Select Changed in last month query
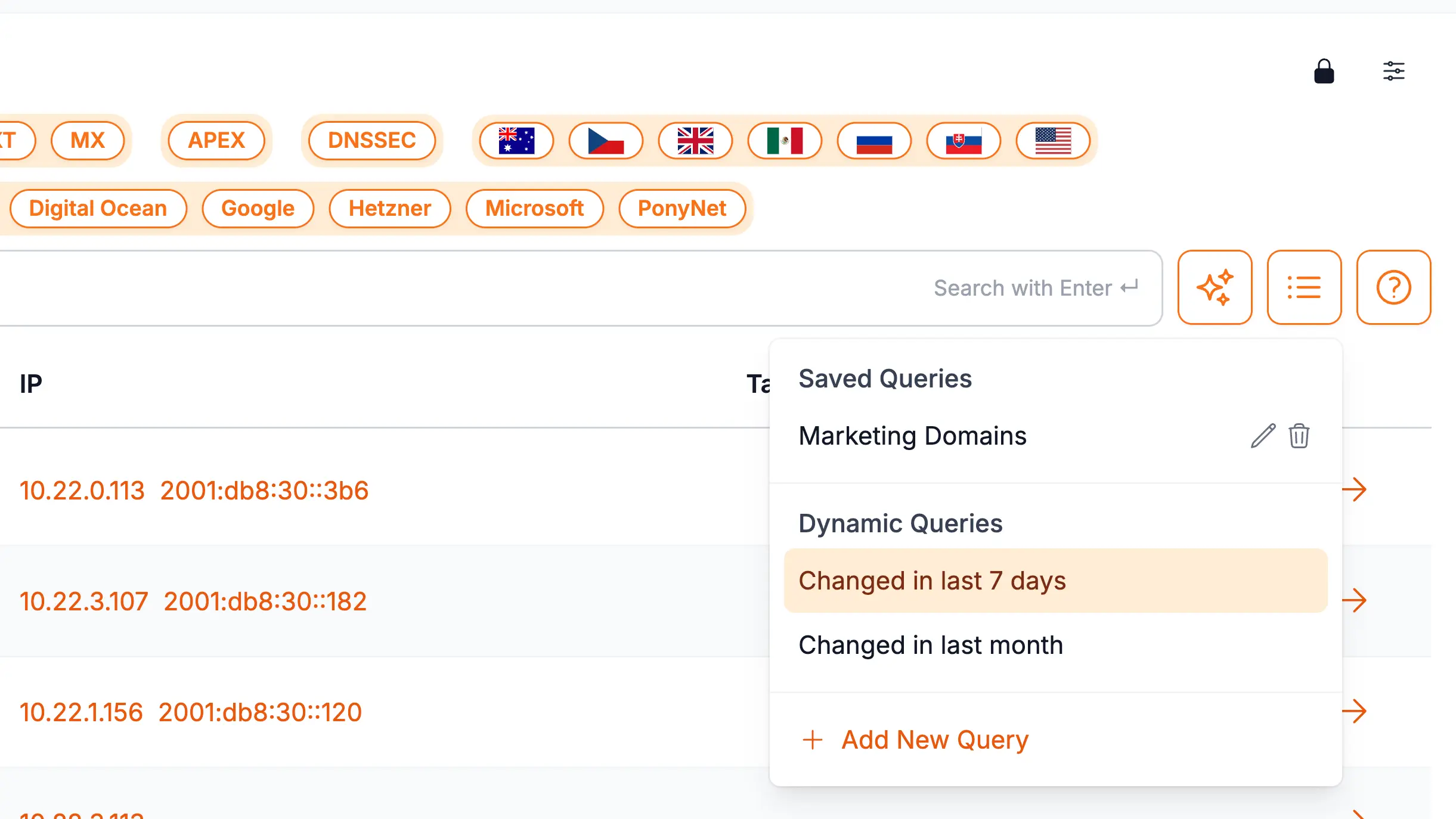Viewport: 1456px width, 819px height. tap(1055, 645)
